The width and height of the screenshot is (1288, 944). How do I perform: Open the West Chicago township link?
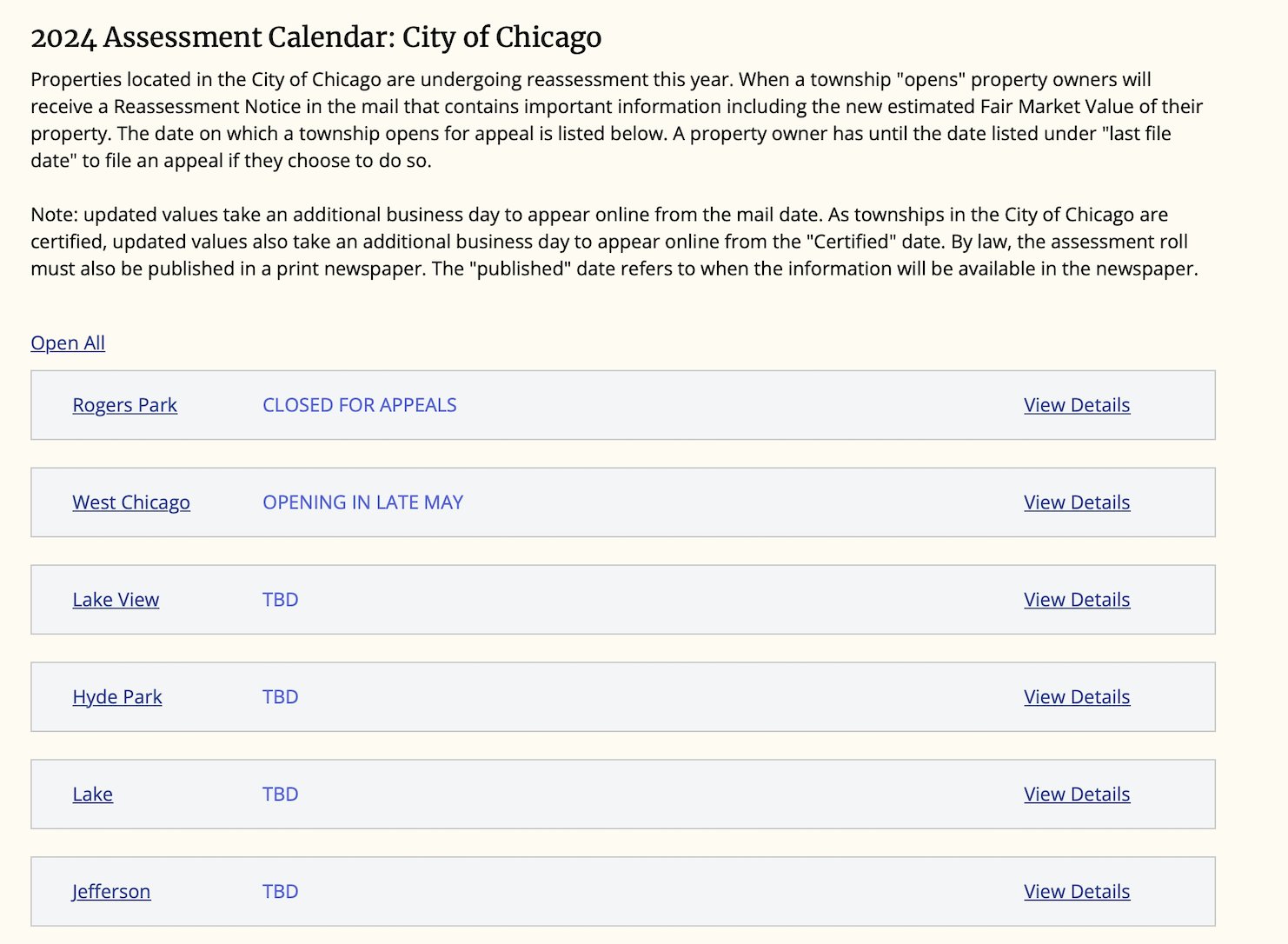[x=131, y=502]
